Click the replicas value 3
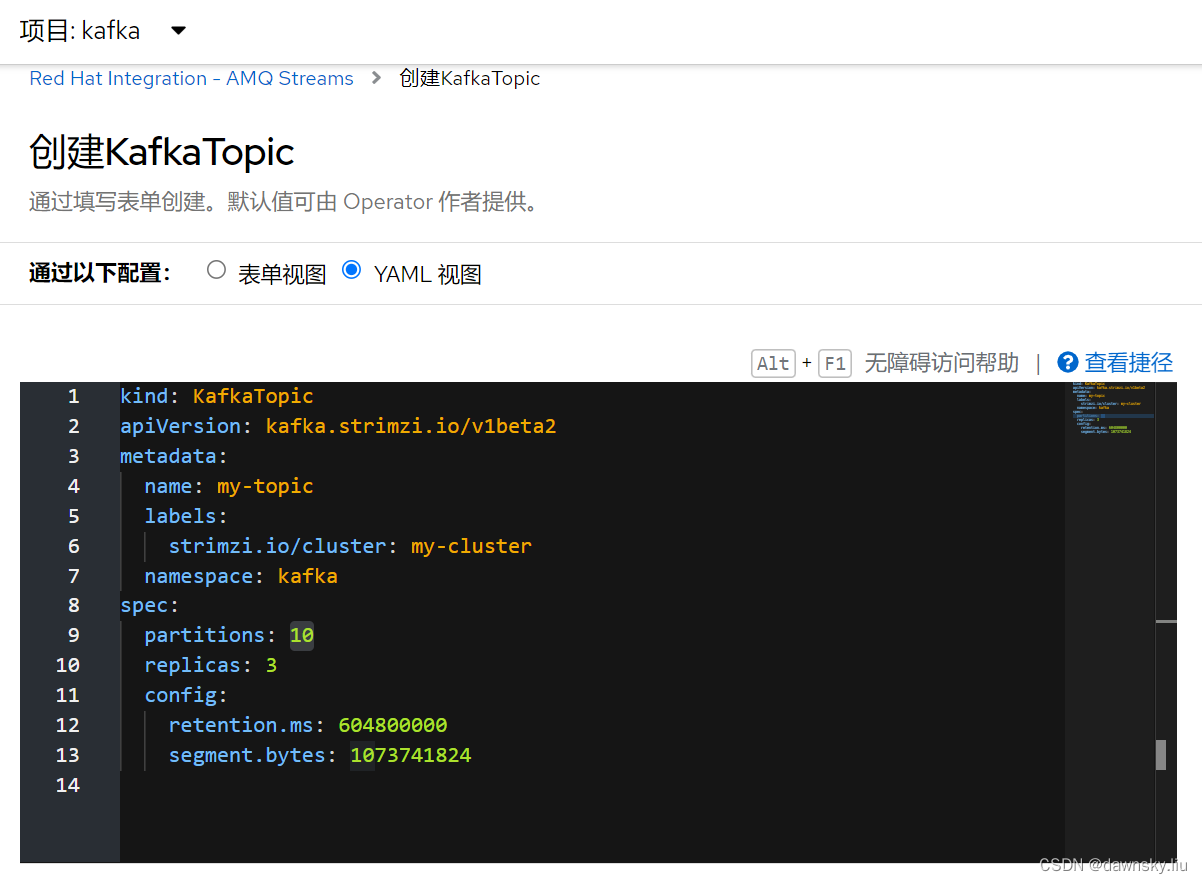The width and height of the screenshot is (1202, 884). coord(271,665)
